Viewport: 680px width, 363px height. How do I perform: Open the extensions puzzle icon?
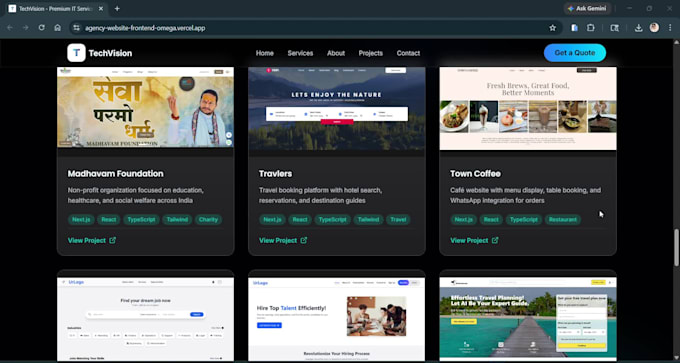pyautogui.click(x=591, y=28)
